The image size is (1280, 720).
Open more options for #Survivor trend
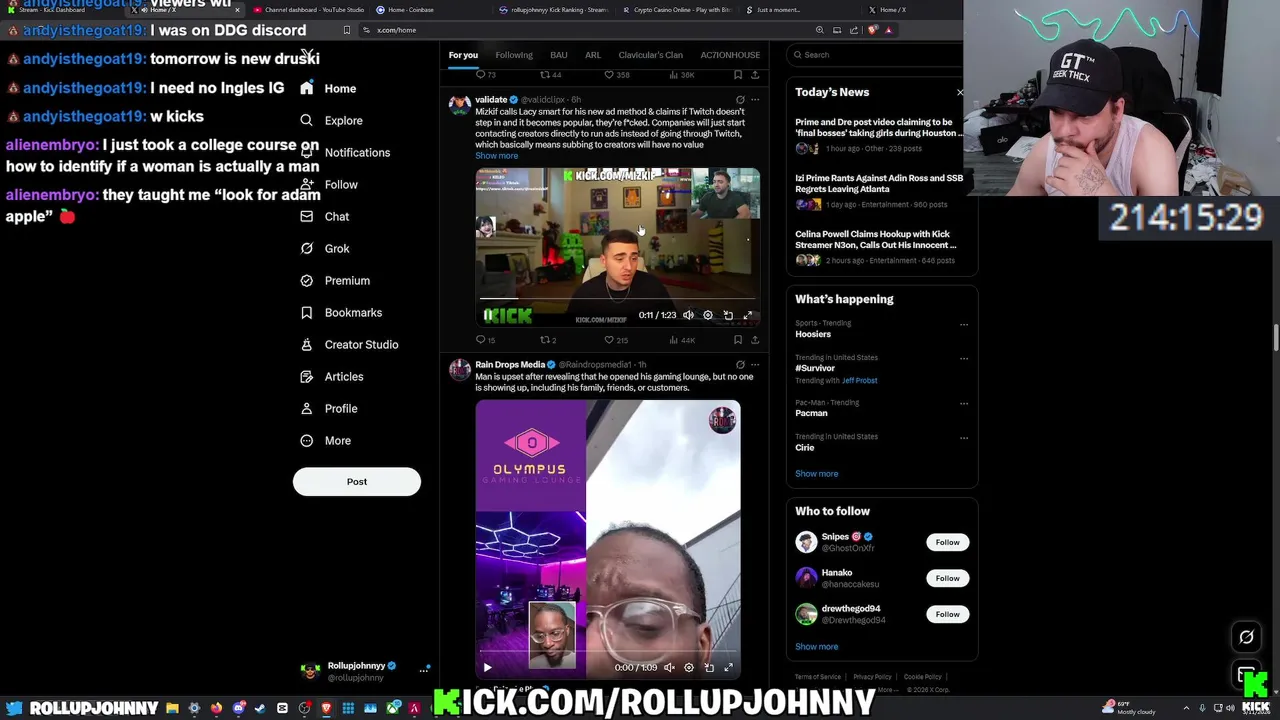point(964,358)
